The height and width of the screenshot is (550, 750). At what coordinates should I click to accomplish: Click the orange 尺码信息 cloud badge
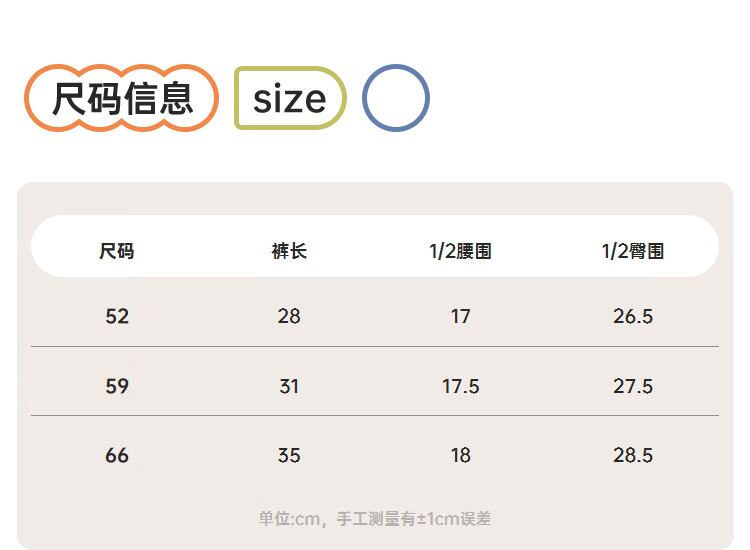tap(121, 98)
